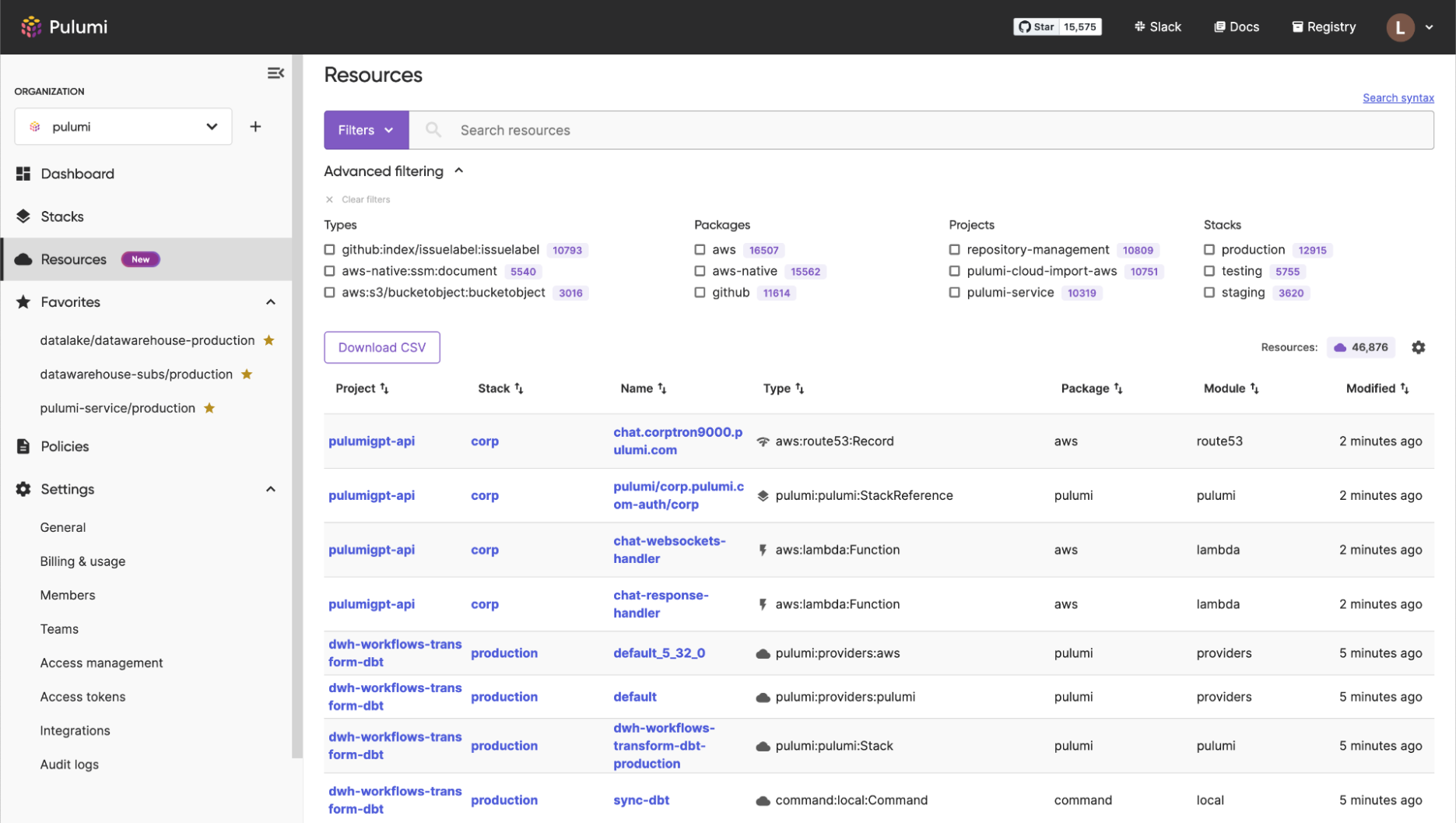
Task: Click the user avatar L
Action: pyautogui.click(x=1400, y=27)
